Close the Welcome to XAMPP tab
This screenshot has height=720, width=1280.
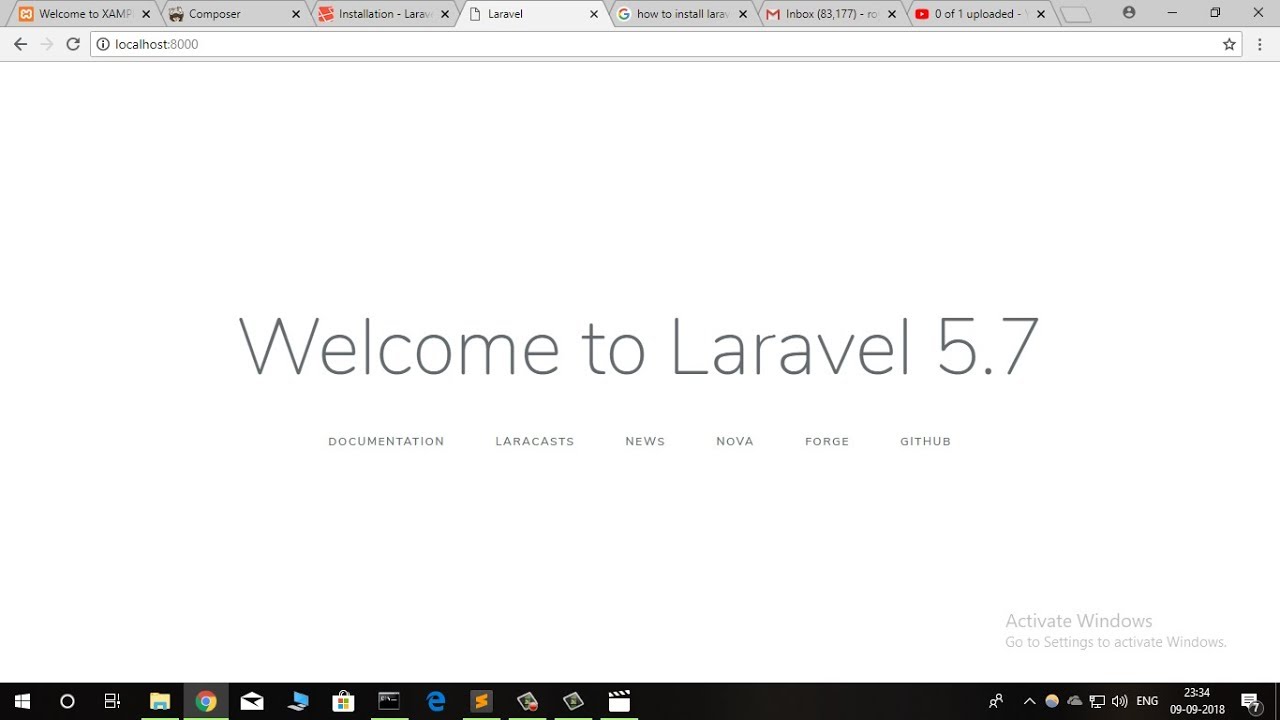(146, 14)
